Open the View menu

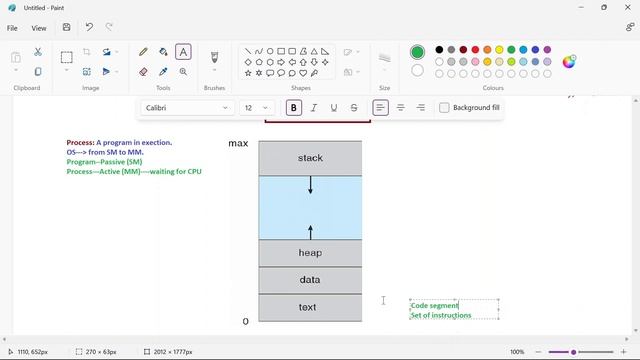[39, 28]
